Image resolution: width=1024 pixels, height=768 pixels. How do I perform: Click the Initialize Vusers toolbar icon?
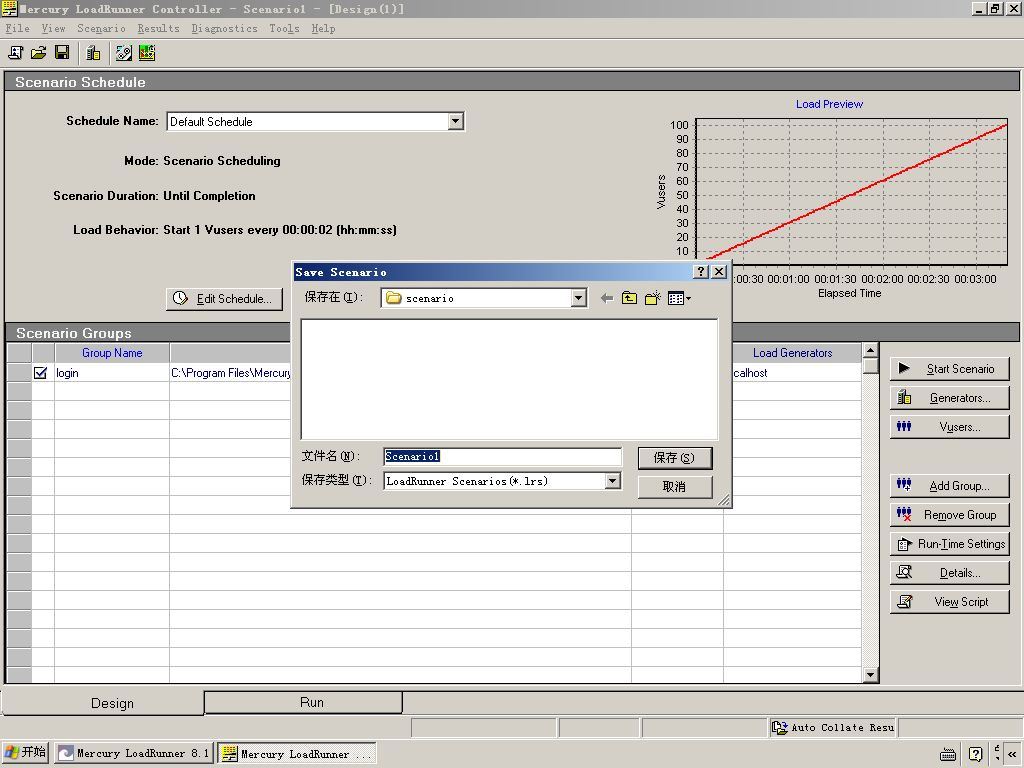(x=123, y=53)
